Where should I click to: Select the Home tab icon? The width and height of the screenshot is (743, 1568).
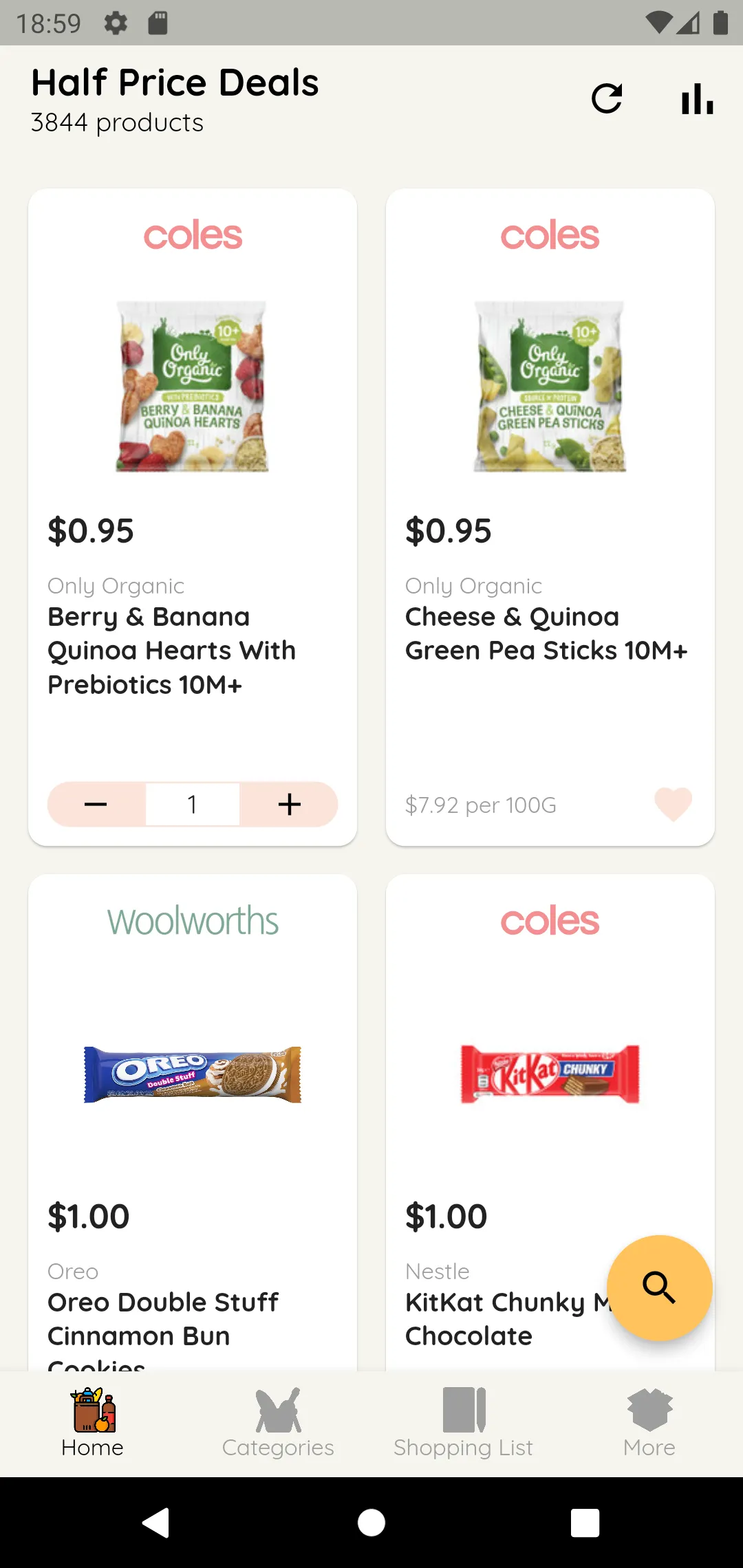(x=93, y=1410)
